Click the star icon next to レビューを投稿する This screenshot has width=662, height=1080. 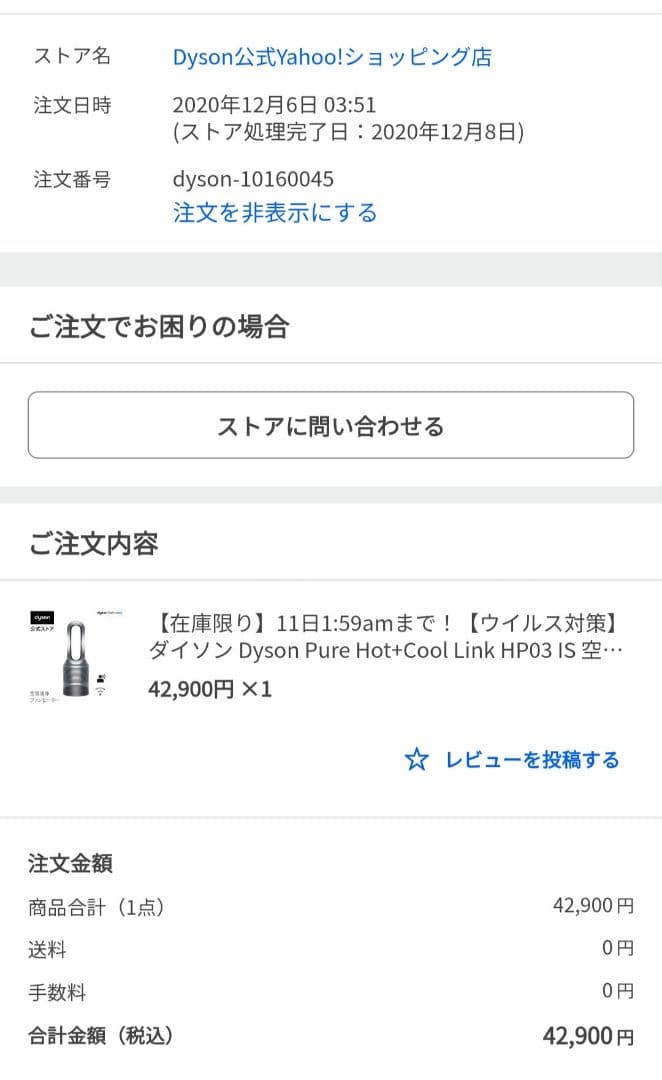pyautogui.click(x=417, y=760)
